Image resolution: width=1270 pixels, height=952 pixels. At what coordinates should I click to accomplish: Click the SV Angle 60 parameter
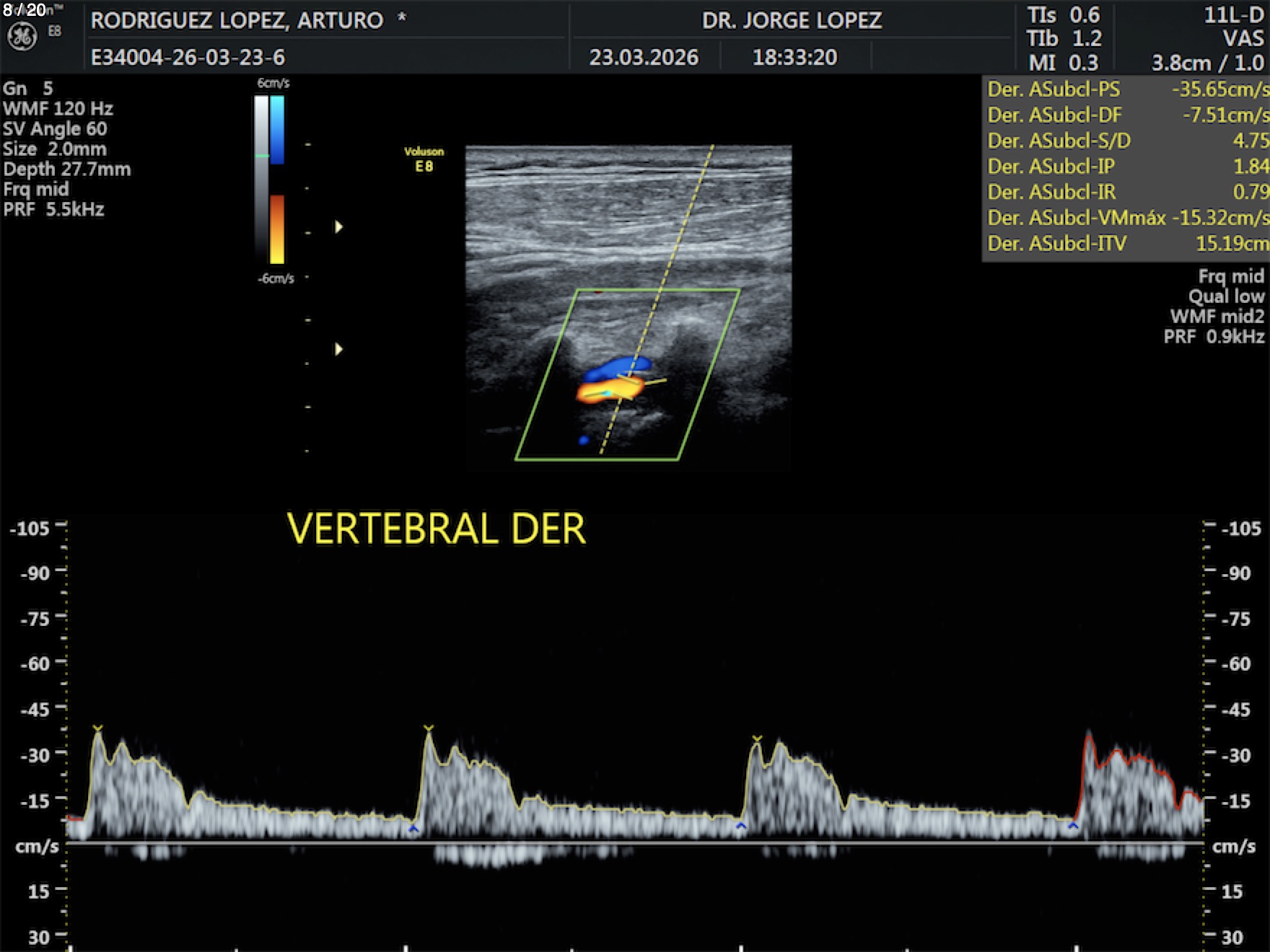point(55,129)
